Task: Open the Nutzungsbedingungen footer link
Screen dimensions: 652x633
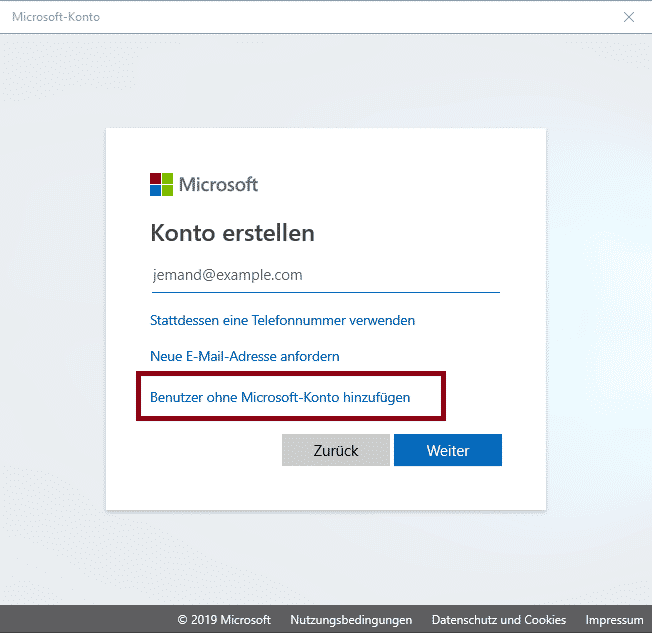Action: coord(351,620)
